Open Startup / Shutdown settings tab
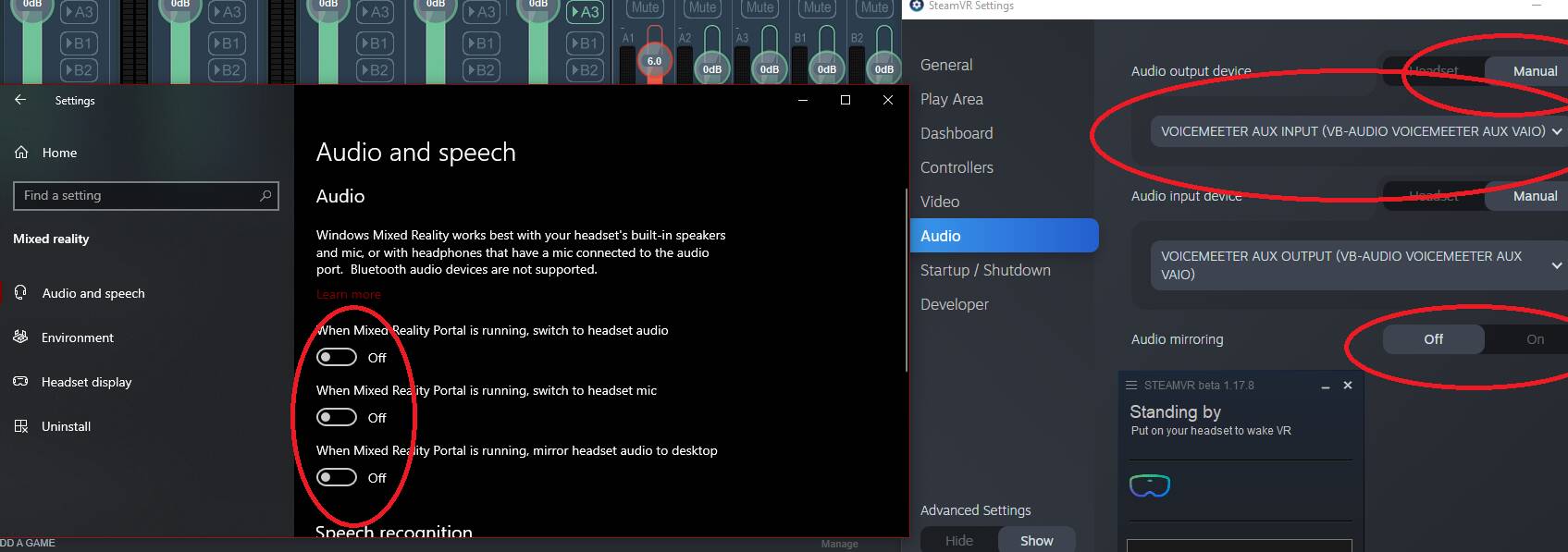The height and width of the screenshot is (552, 1568). tap(985, 270)
